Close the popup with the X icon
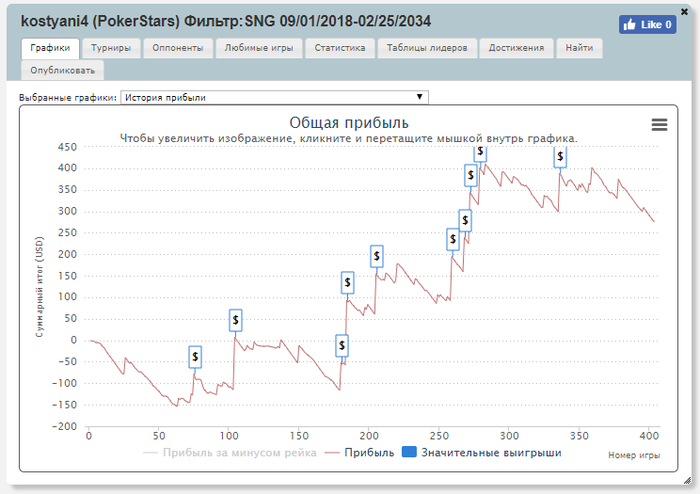The image size is (700, 494). (x=684, y=12)
